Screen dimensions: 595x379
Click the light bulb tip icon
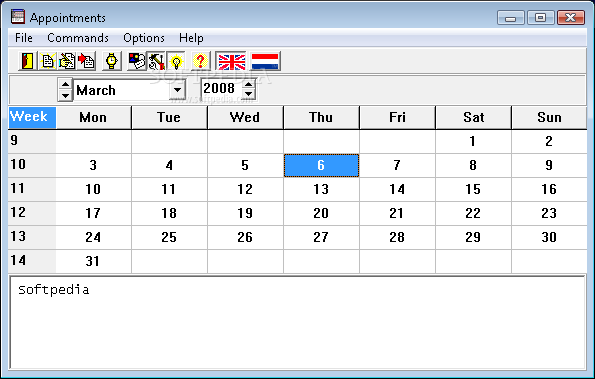tap(176, 61)
